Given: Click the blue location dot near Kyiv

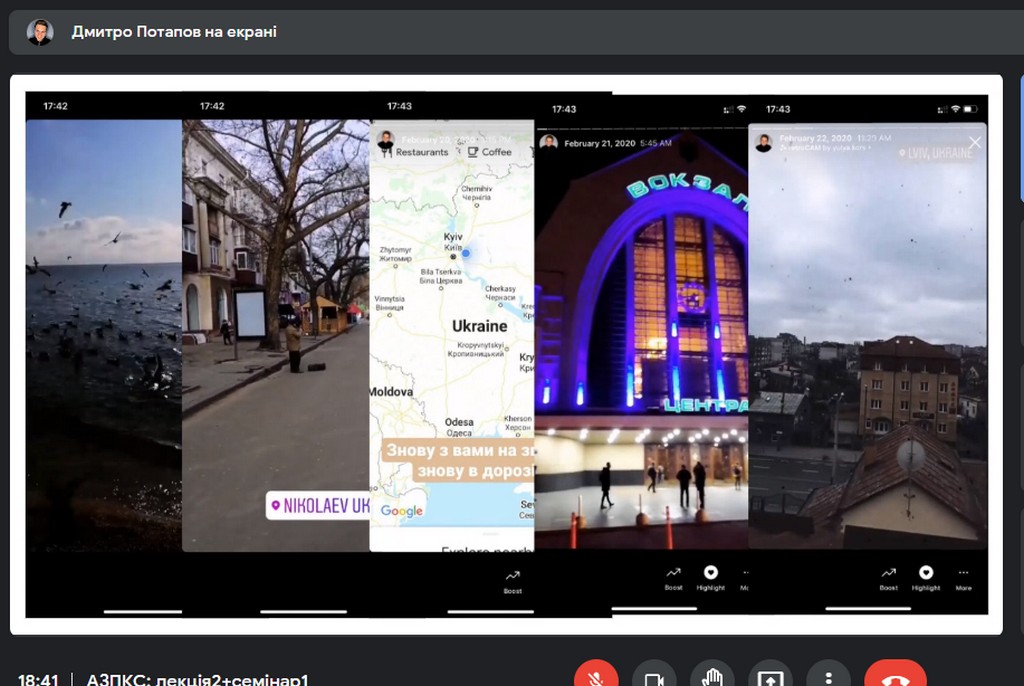Looking at the screenshot, I should pyautogui.click(x=466, y=254).
